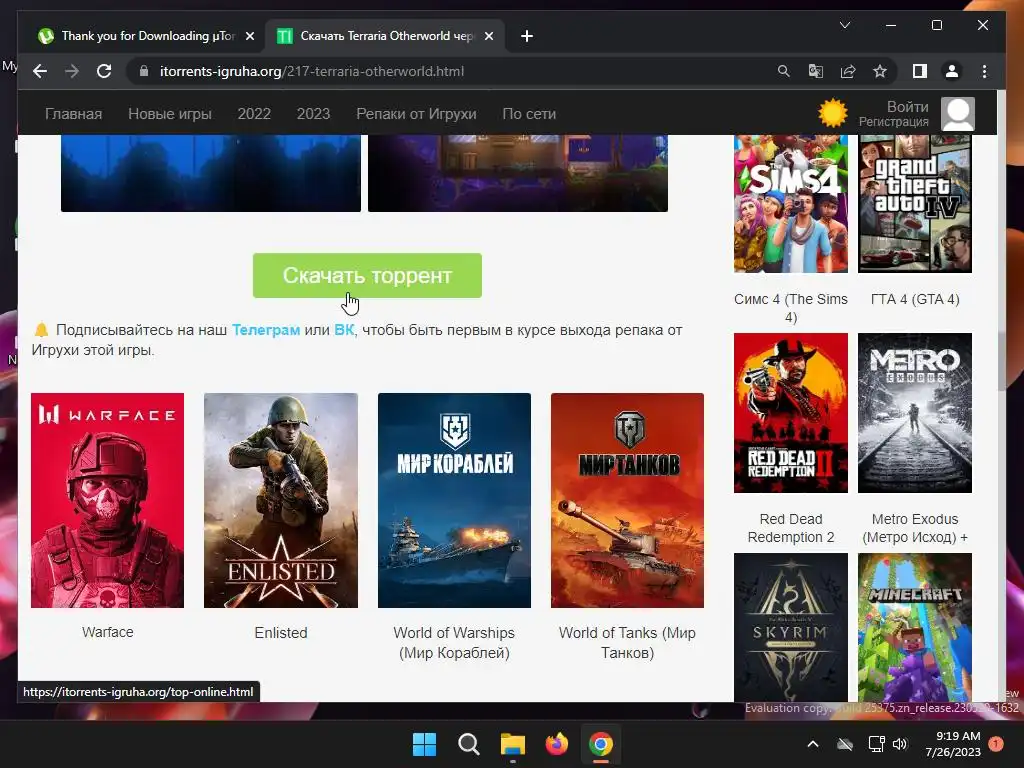The width and height of the screenshot is (1024, 768).
Task: Select the Скачать Terraria Otherworld tab
Action: (386, 36)
